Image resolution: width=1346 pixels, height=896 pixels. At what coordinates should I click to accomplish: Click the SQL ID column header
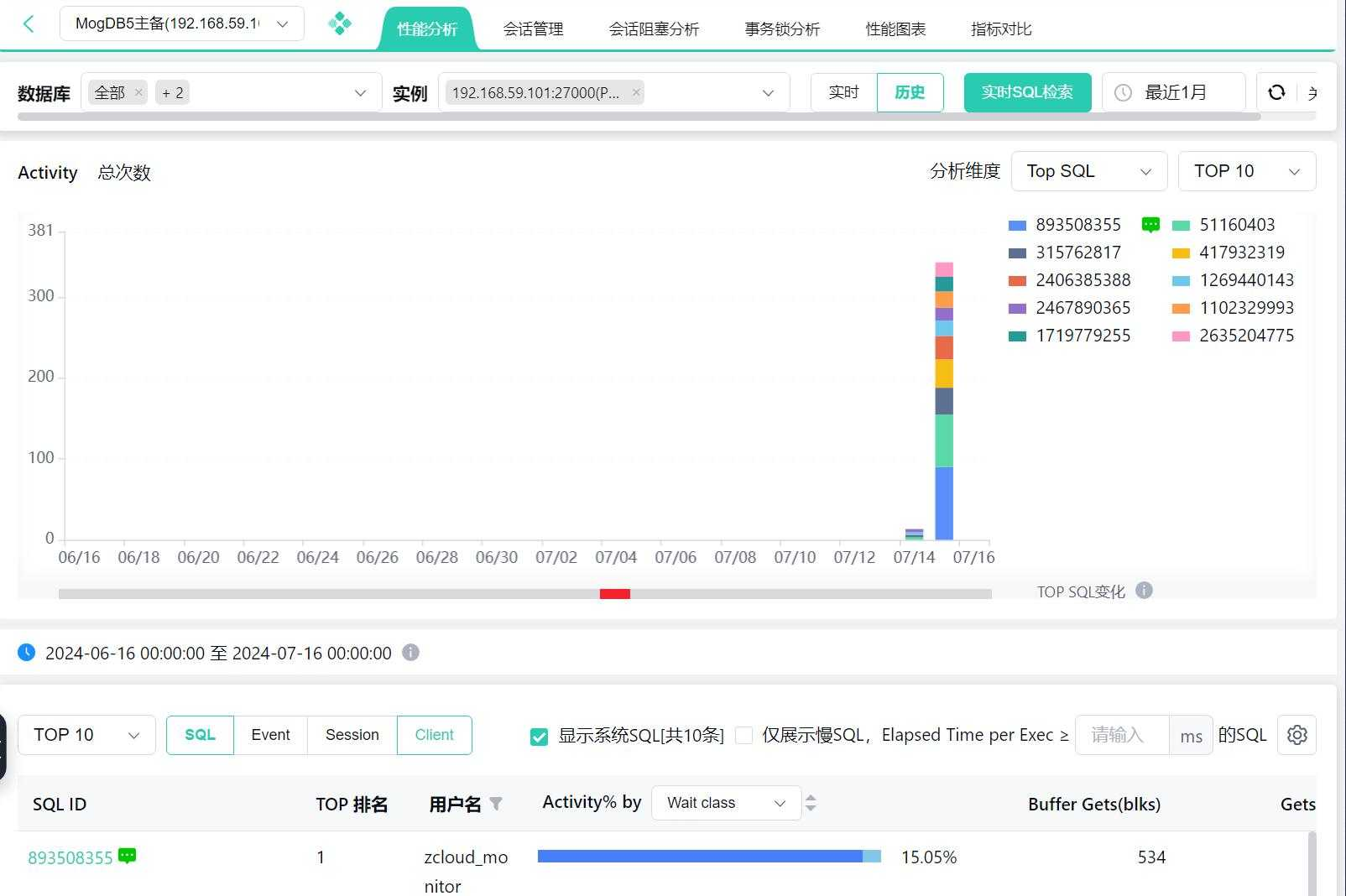point(60,805)
